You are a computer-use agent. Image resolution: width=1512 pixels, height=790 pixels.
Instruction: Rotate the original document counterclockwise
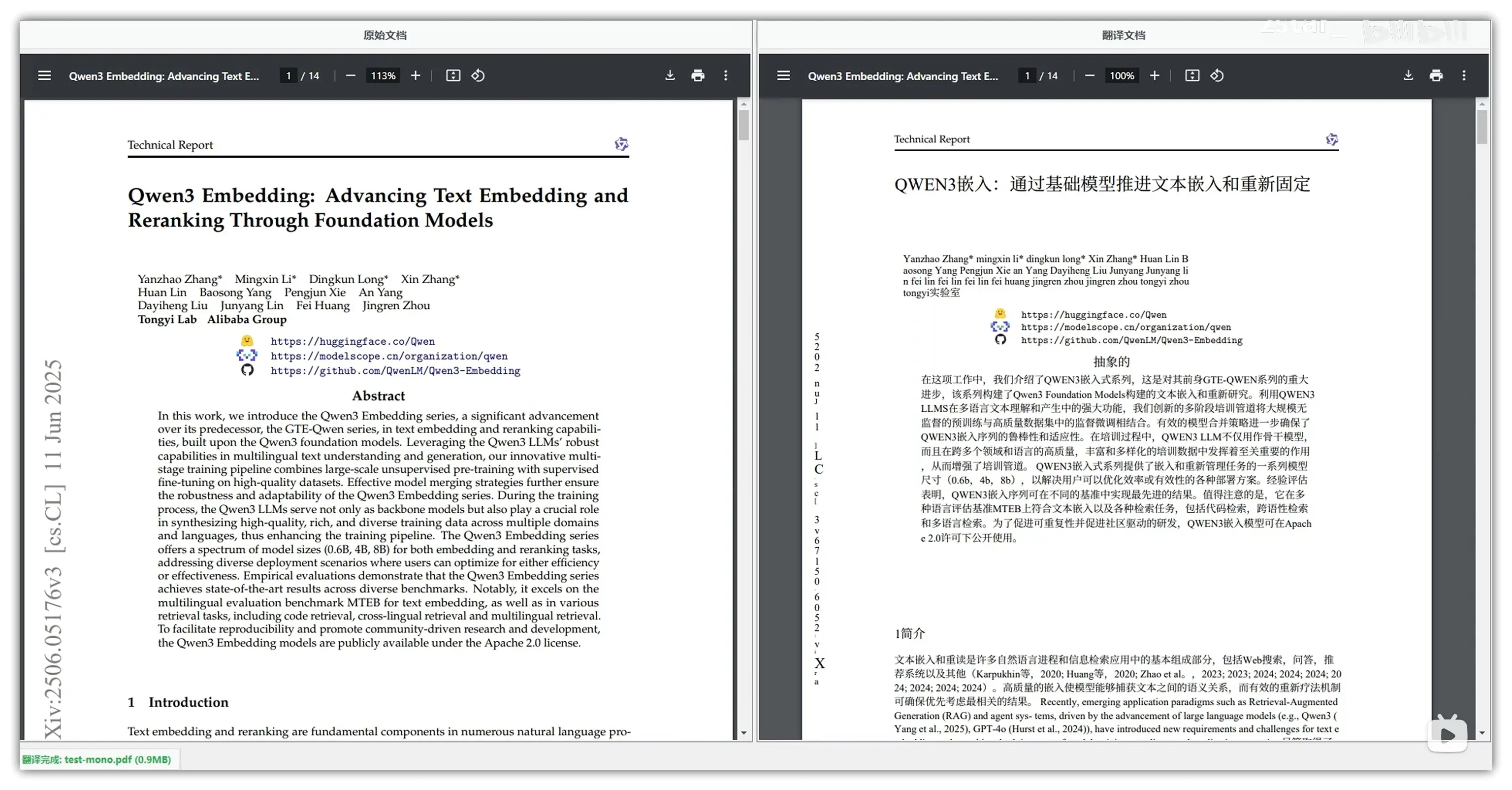click(x=478, y=75)
